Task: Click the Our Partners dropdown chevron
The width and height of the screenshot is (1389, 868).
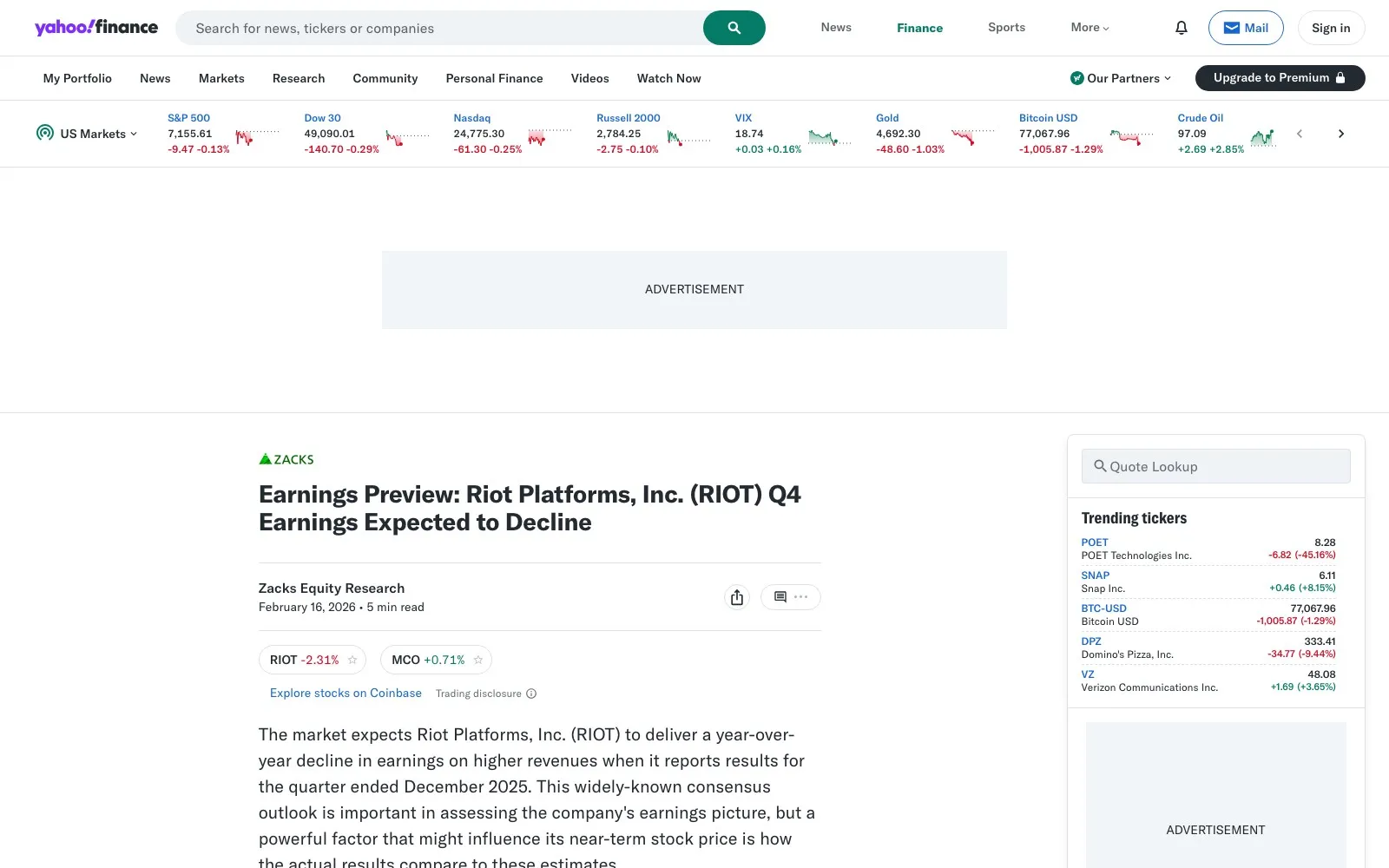Action: (x=1168, y=78)
